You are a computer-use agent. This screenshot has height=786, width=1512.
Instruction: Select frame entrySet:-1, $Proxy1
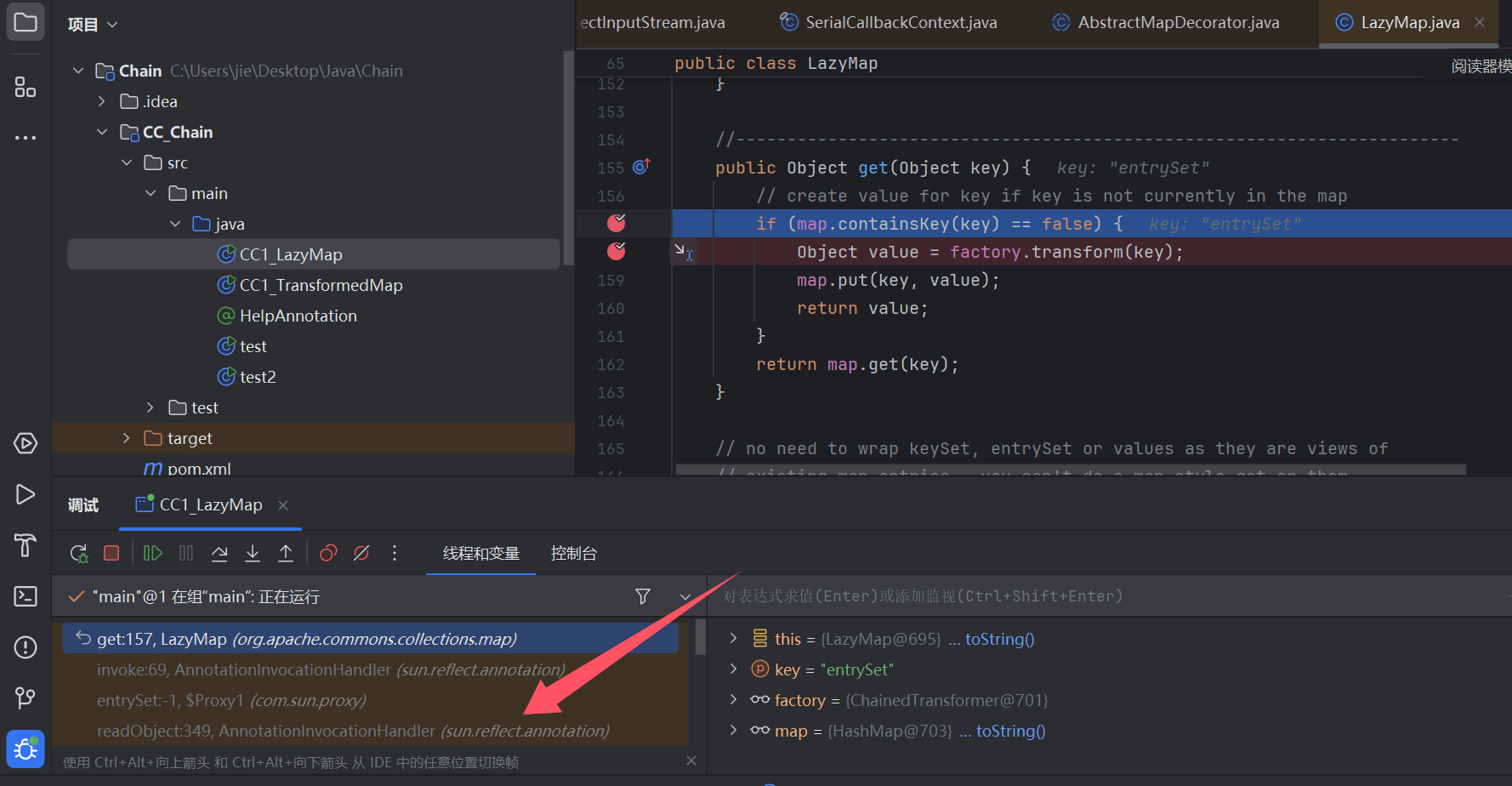coord(371,700)
